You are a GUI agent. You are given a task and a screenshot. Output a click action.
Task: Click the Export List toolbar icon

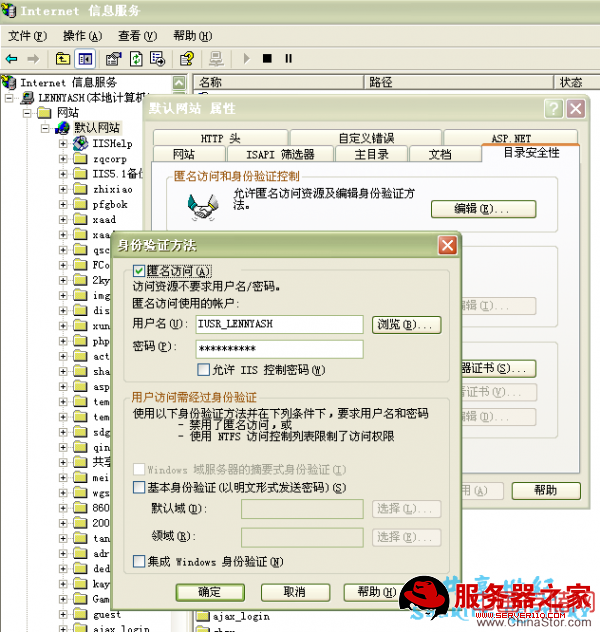tap(156, 58)
